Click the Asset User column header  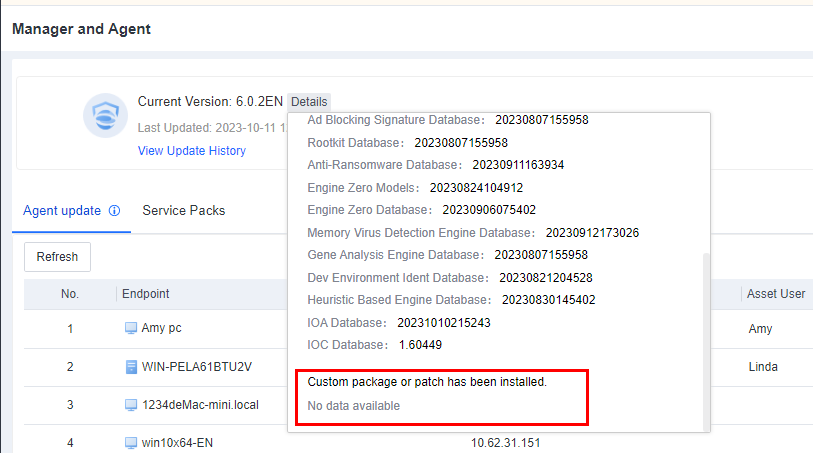[776, 294]
